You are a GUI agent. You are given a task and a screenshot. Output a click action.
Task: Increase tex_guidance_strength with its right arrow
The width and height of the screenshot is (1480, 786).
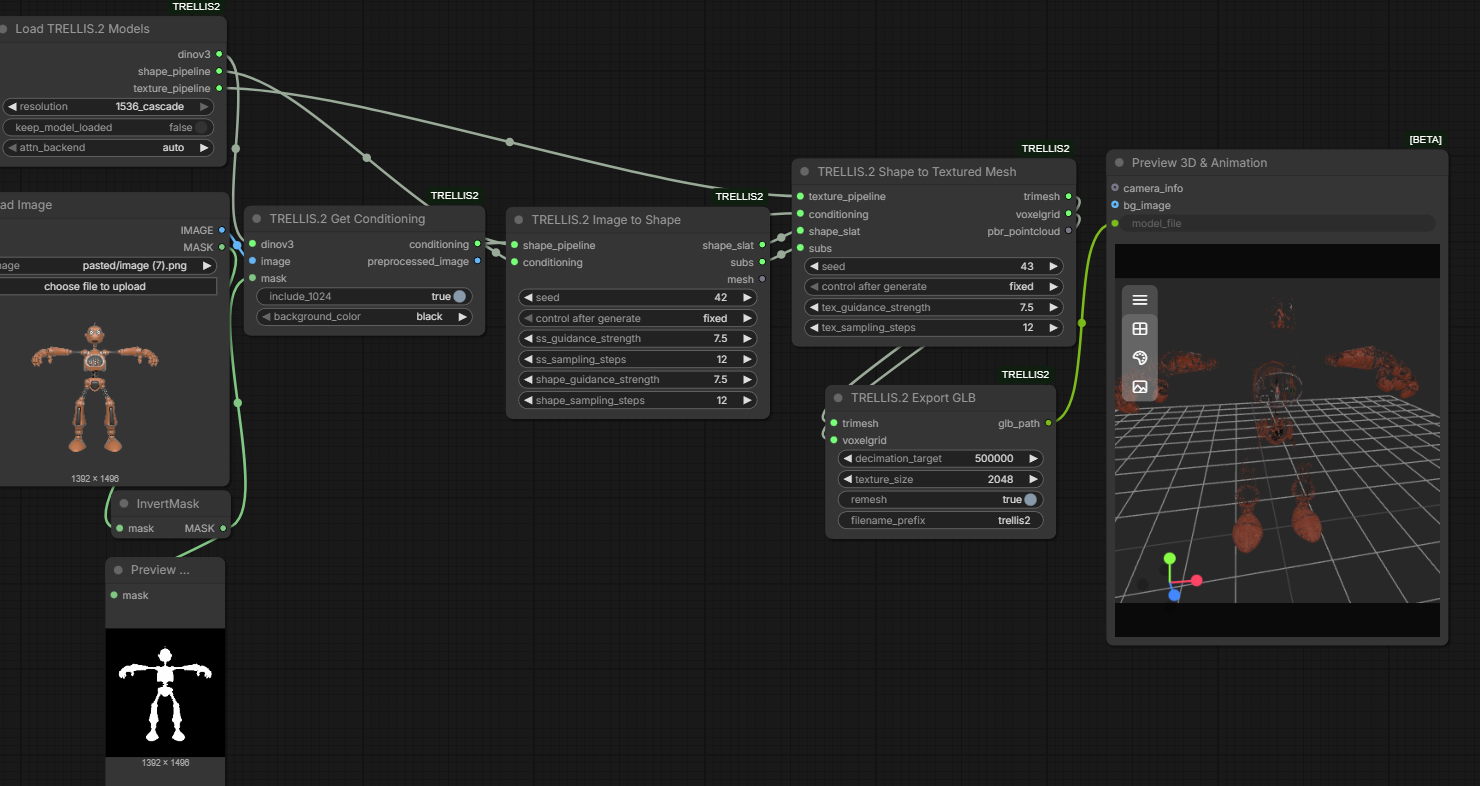[x=1053, y=308]
